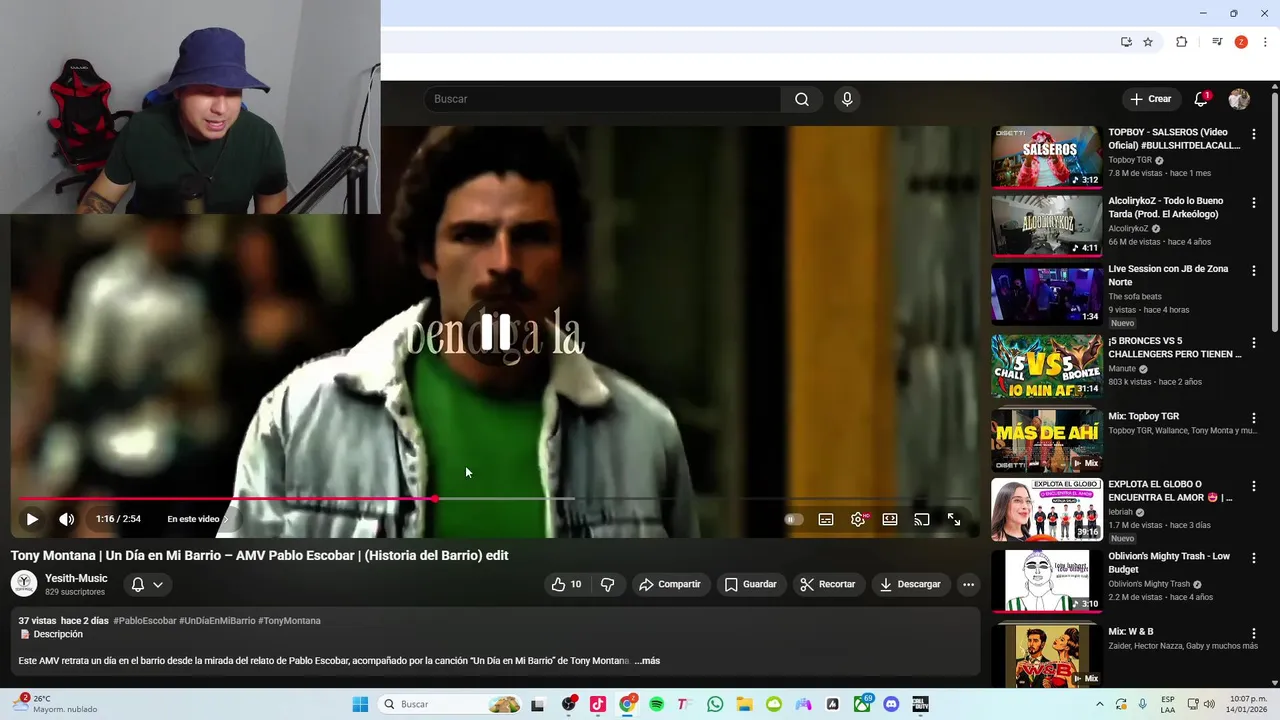Dislike the video with thumbs down

click(607, 584)
